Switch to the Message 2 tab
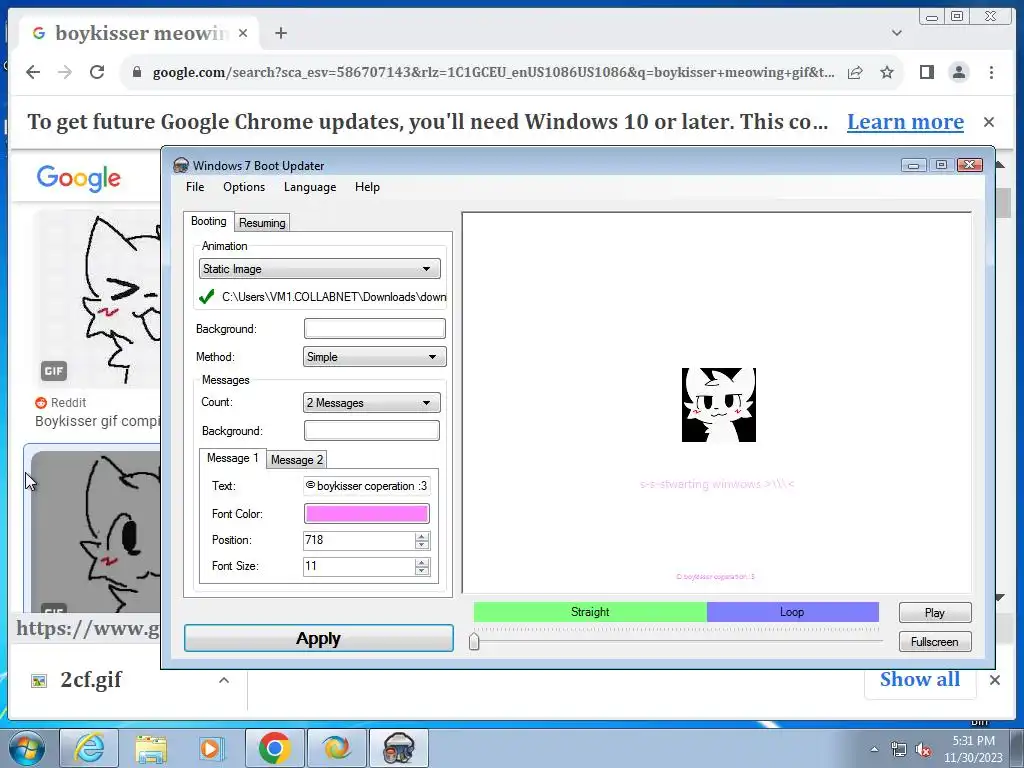1024x768 pixels. pos(296,460)
